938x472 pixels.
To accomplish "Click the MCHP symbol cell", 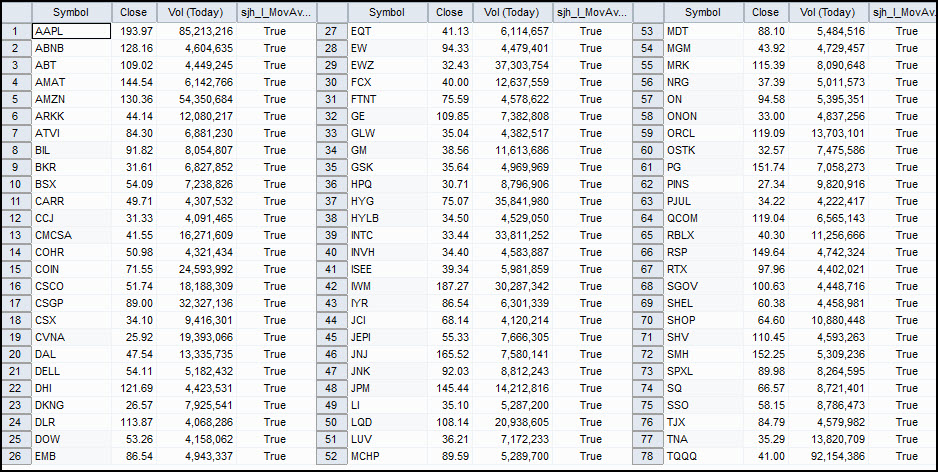I will pyautogui.click(x=387, y=456).
